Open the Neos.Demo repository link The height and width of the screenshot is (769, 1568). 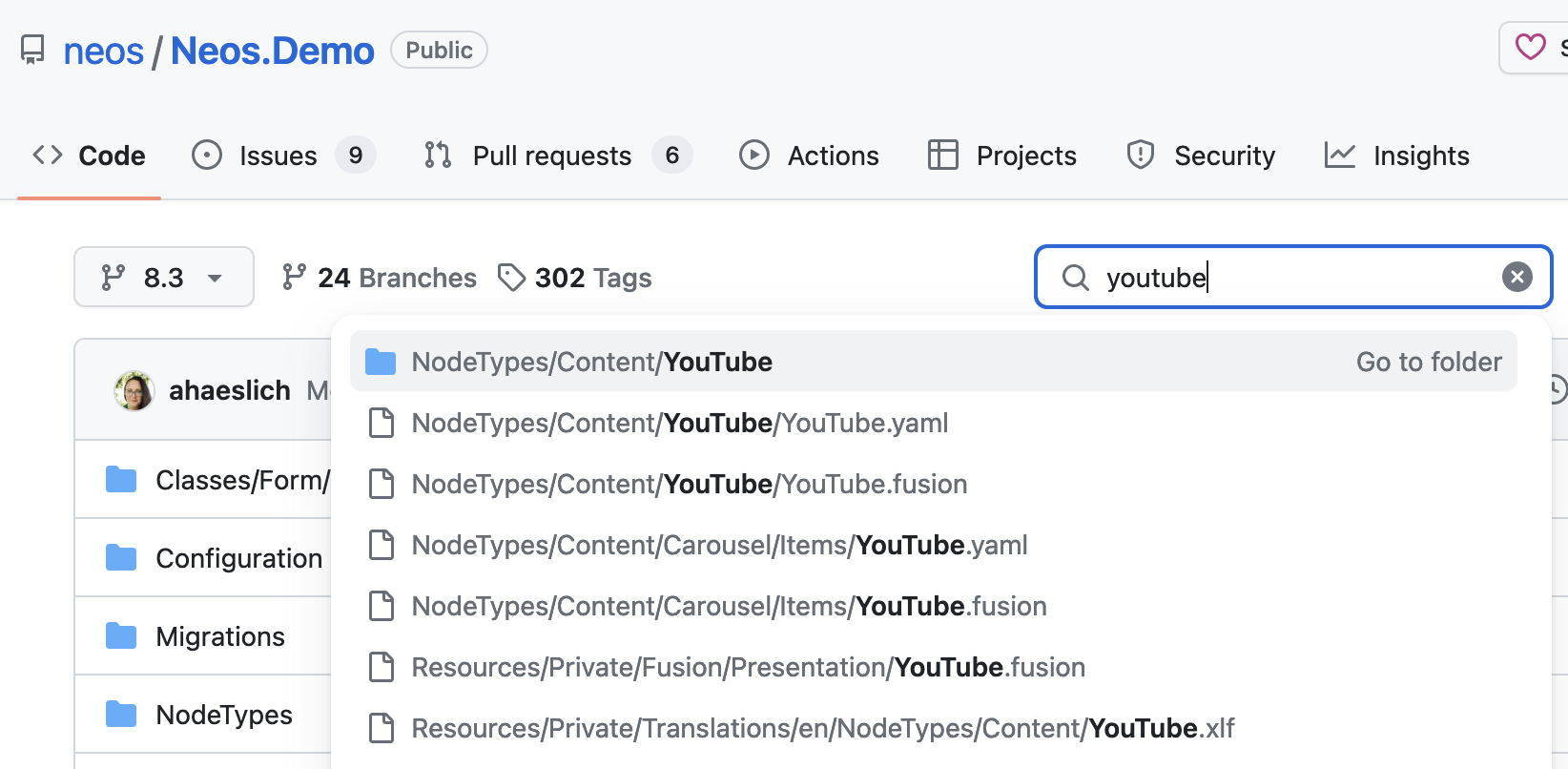pos(272,51)
